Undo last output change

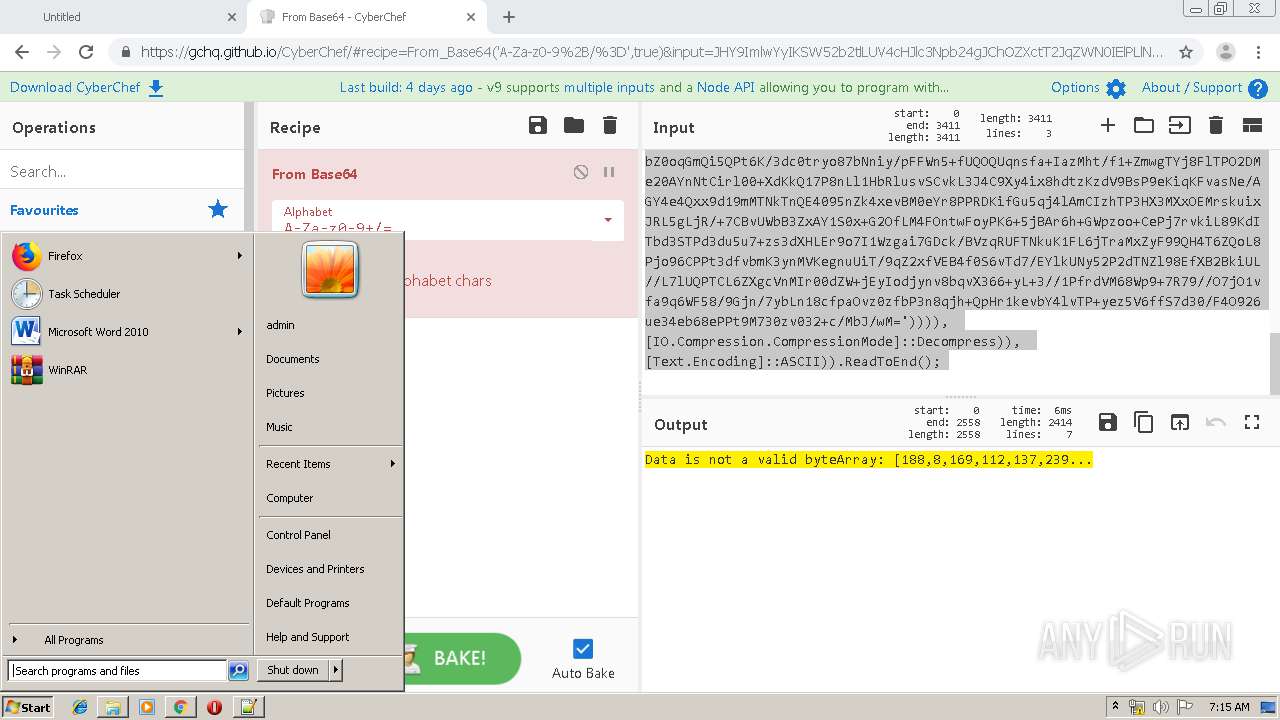[x=1216, y=422]
